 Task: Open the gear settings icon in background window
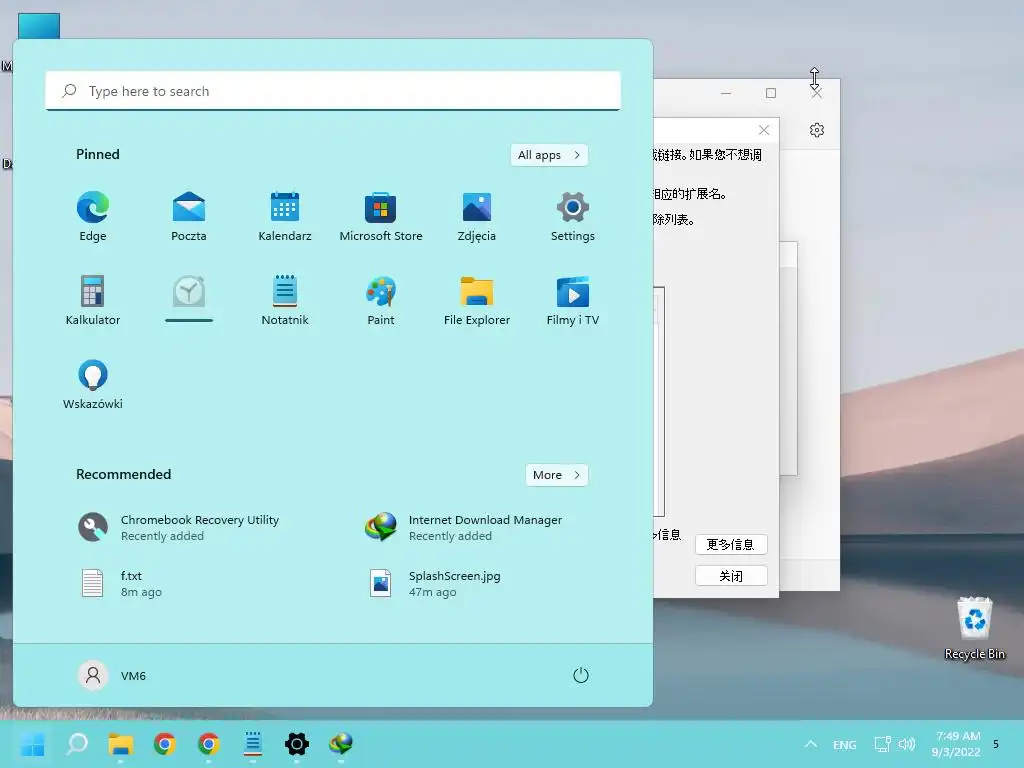(816, 130)
